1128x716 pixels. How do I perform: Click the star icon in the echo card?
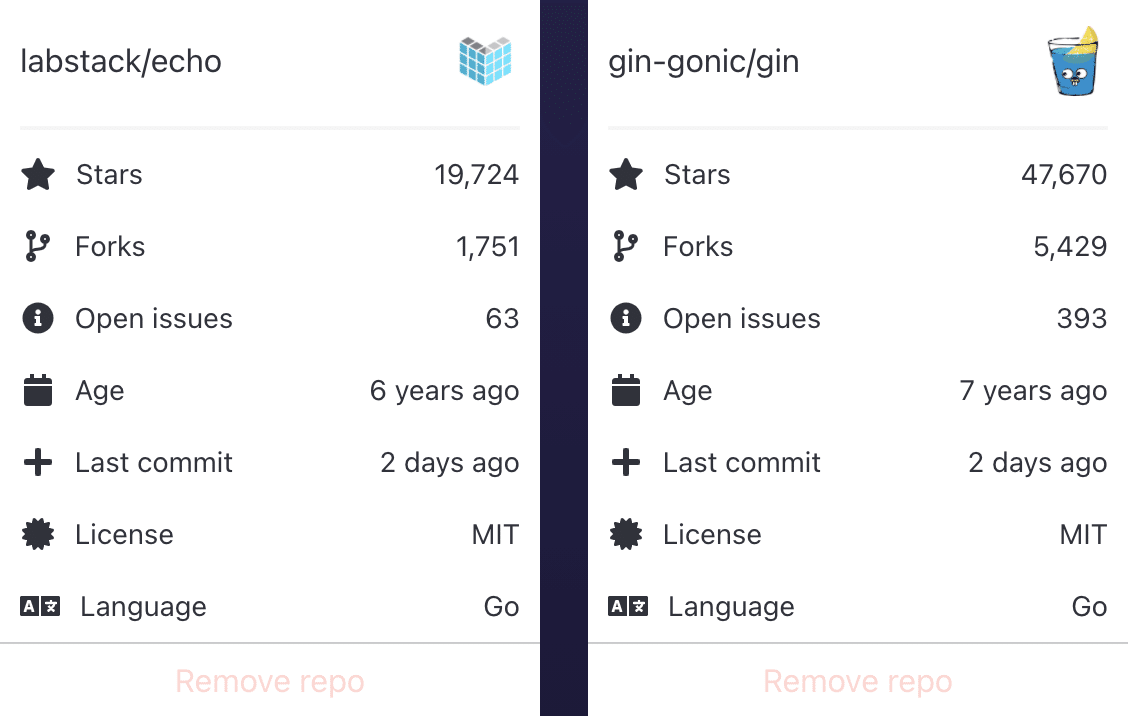click(38, 175)
